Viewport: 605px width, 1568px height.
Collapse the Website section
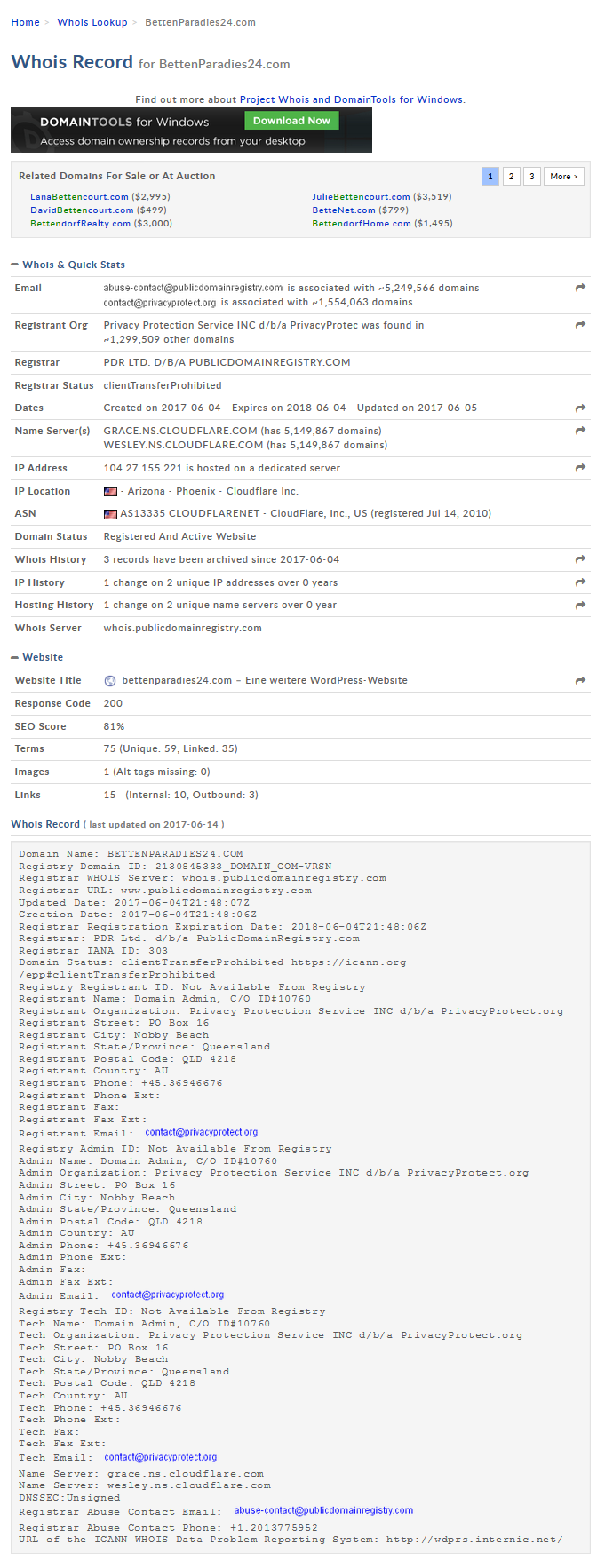[x=15, y=657]
